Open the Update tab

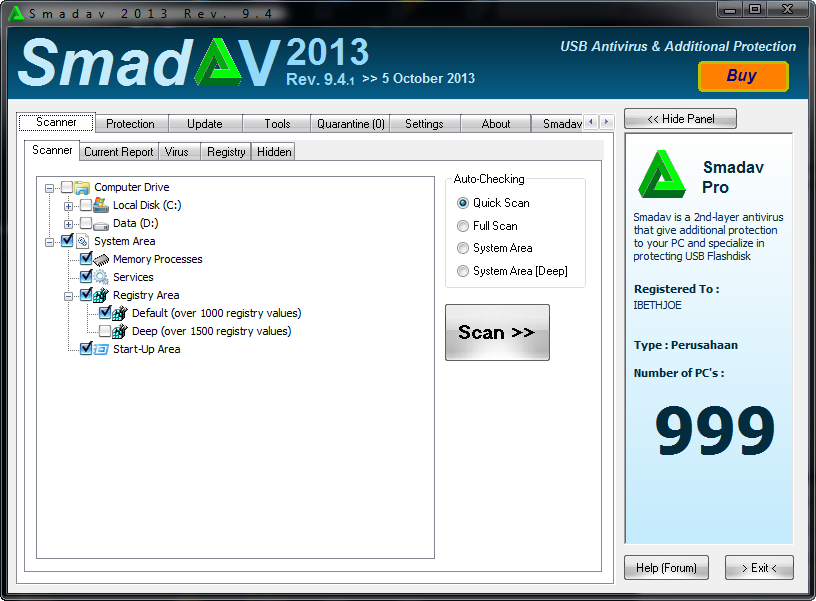coord(205,124)
